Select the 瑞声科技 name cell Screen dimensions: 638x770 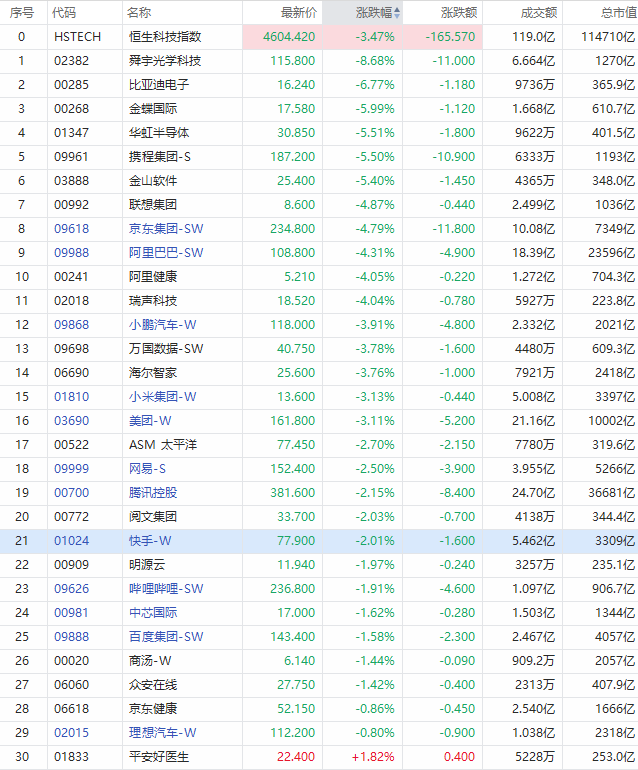[x=182, y=301]
